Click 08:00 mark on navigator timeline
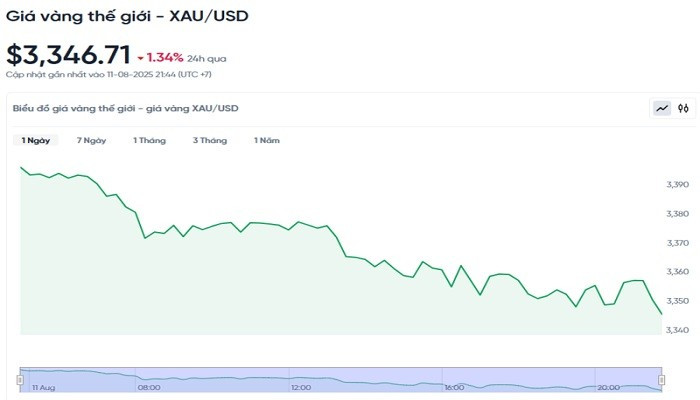700x400 pixels. (x=148, y=387)
